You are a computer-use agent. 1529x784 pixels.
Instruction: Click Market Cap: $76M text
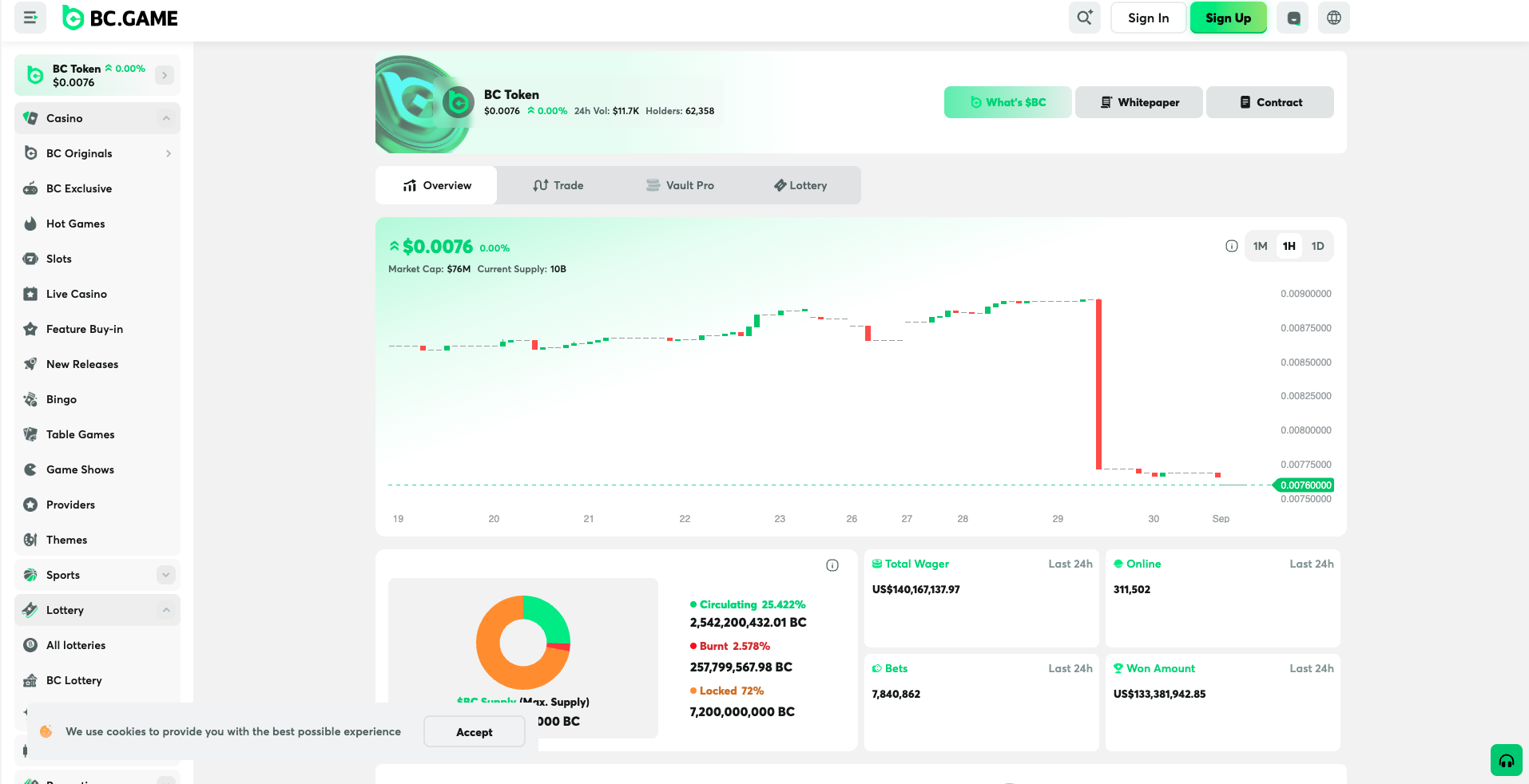click(429, 269)
